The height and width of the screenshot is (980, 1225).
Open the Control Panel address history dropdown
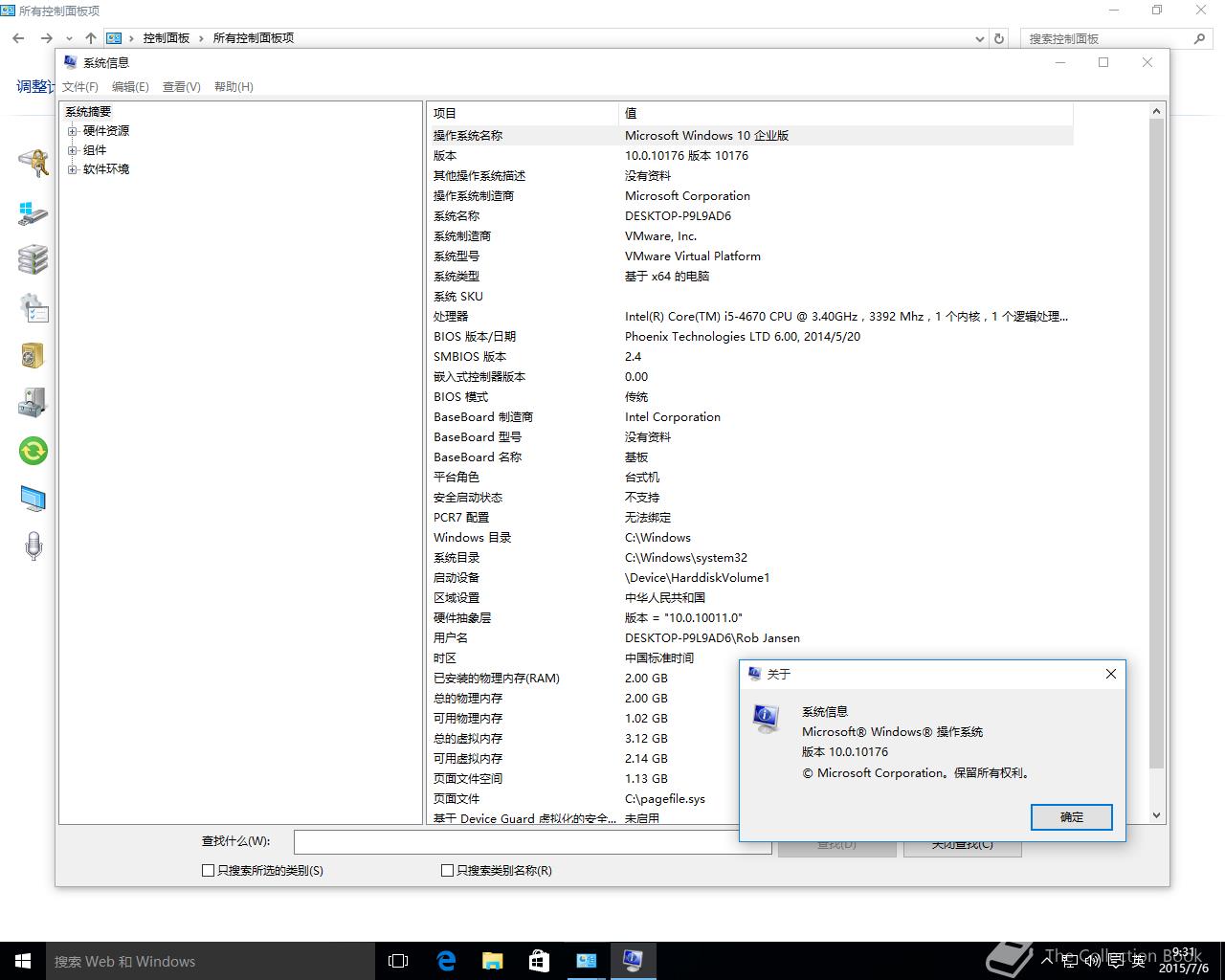tap(979, 38)
